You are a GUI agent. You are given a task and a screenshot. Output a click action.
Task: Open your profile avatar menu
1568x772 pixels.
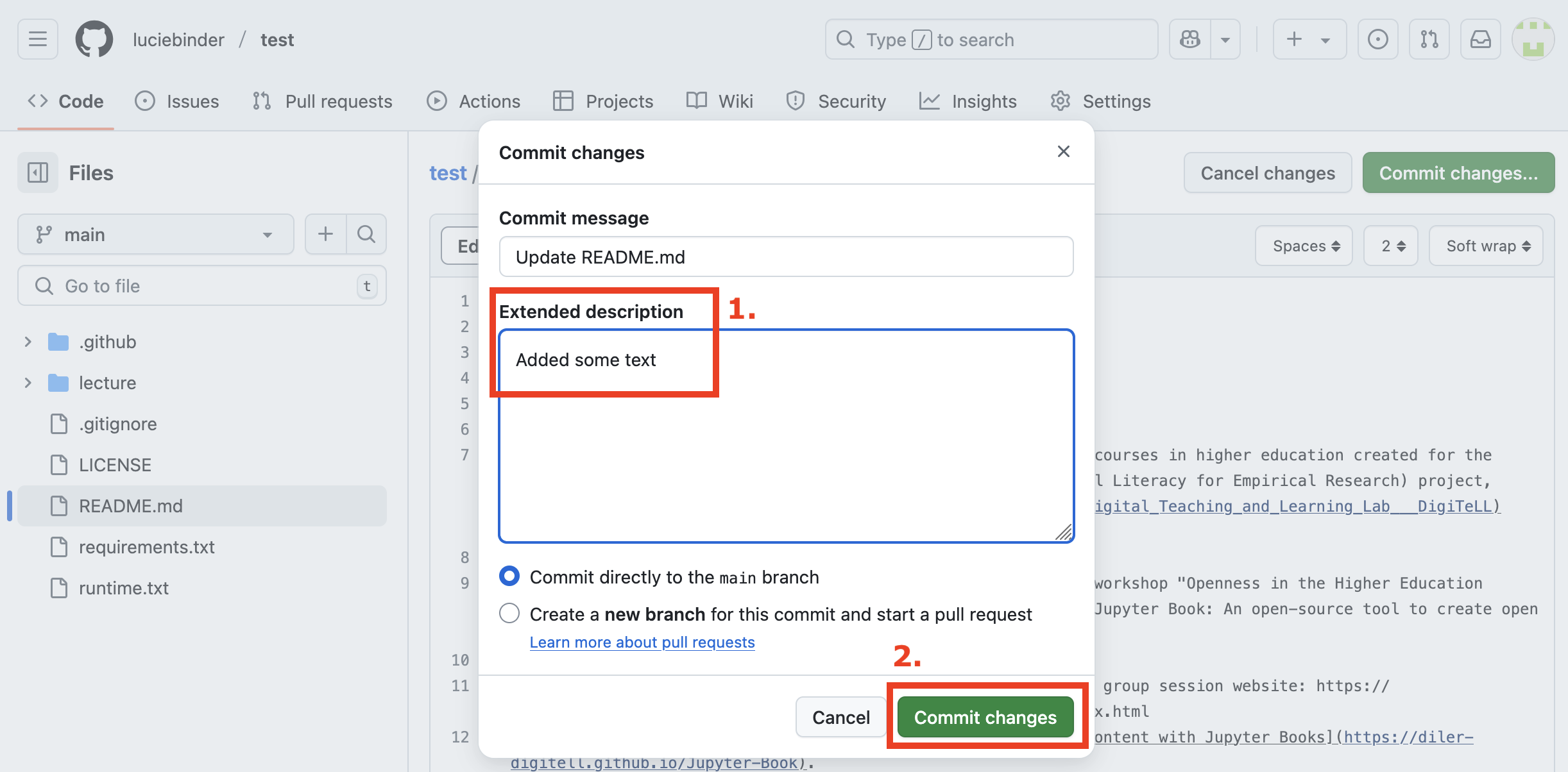[1534, 39]
